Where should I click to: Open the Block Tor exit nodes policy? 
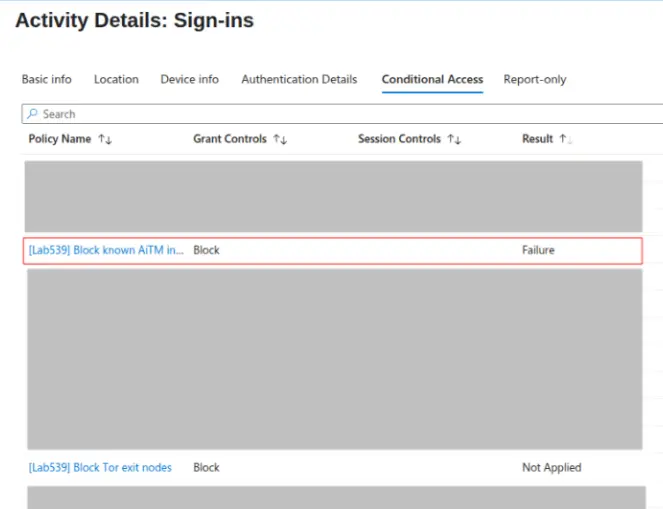click(x=100, y=467)
